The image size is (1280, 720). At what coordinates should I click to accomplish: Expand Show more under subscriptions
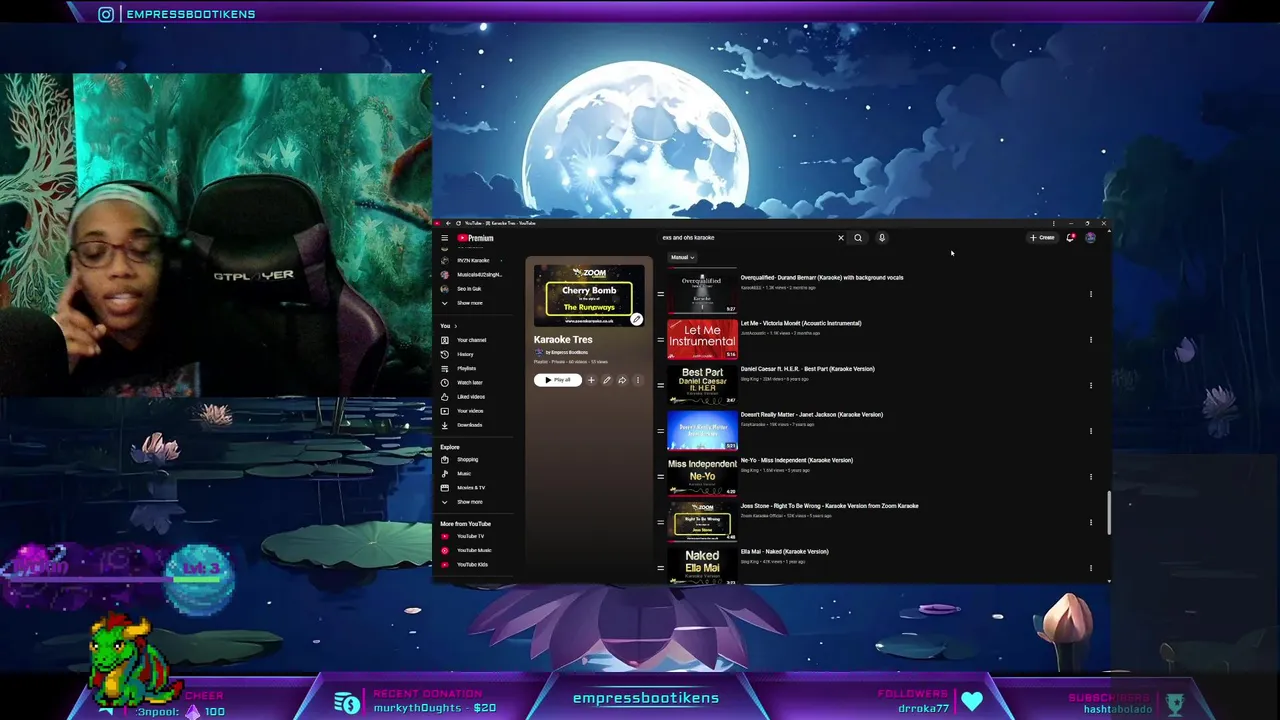click(469, 303)
